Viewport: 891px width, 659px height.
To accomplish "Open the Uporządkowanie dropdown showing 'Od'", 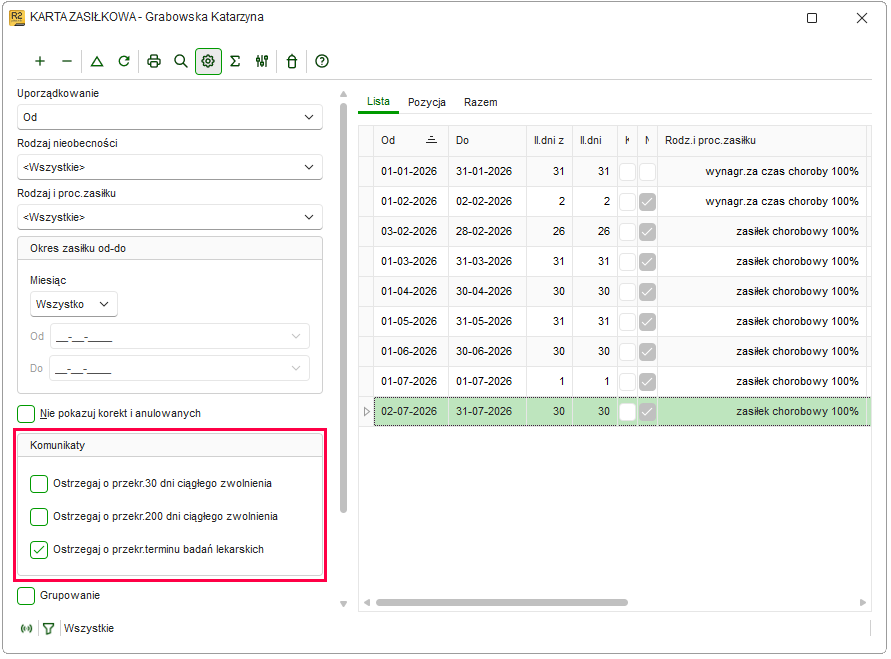I will point(170,118).
